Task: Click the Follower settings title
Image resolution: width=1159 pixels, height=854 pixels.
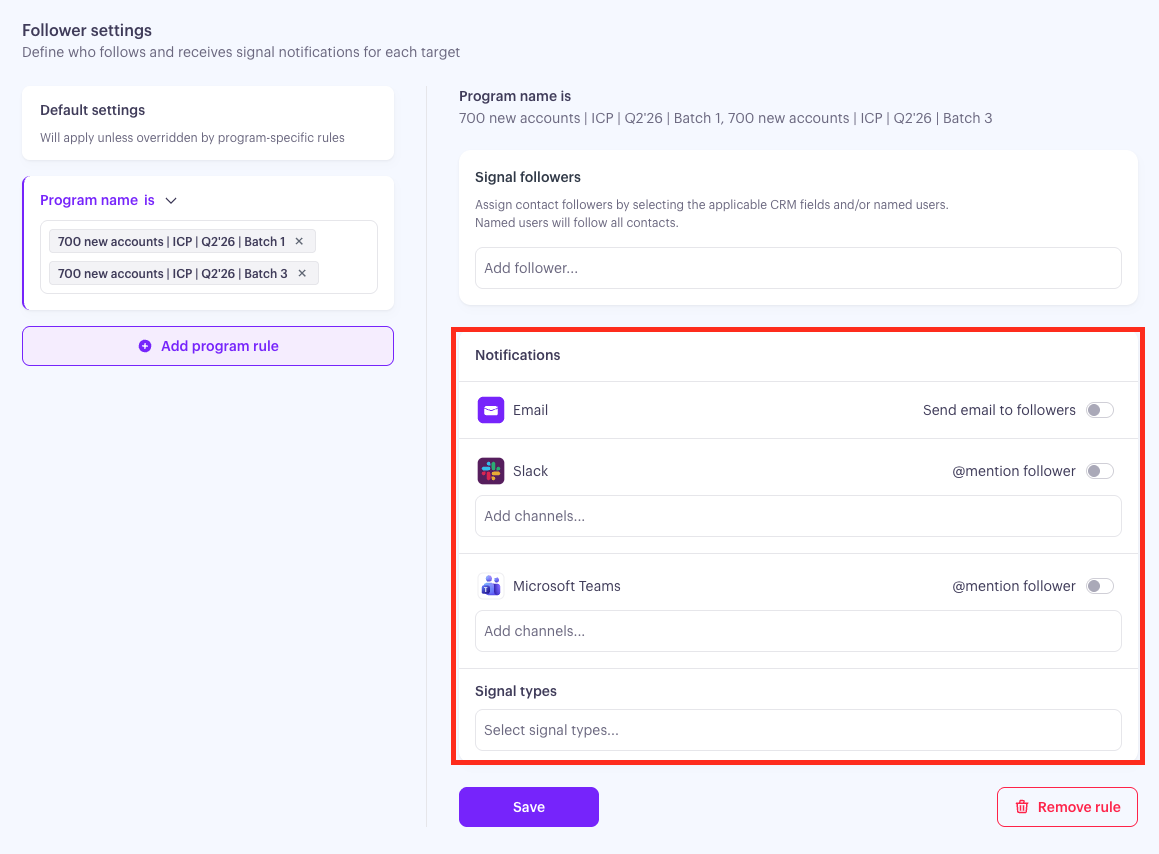Action: 86,30
